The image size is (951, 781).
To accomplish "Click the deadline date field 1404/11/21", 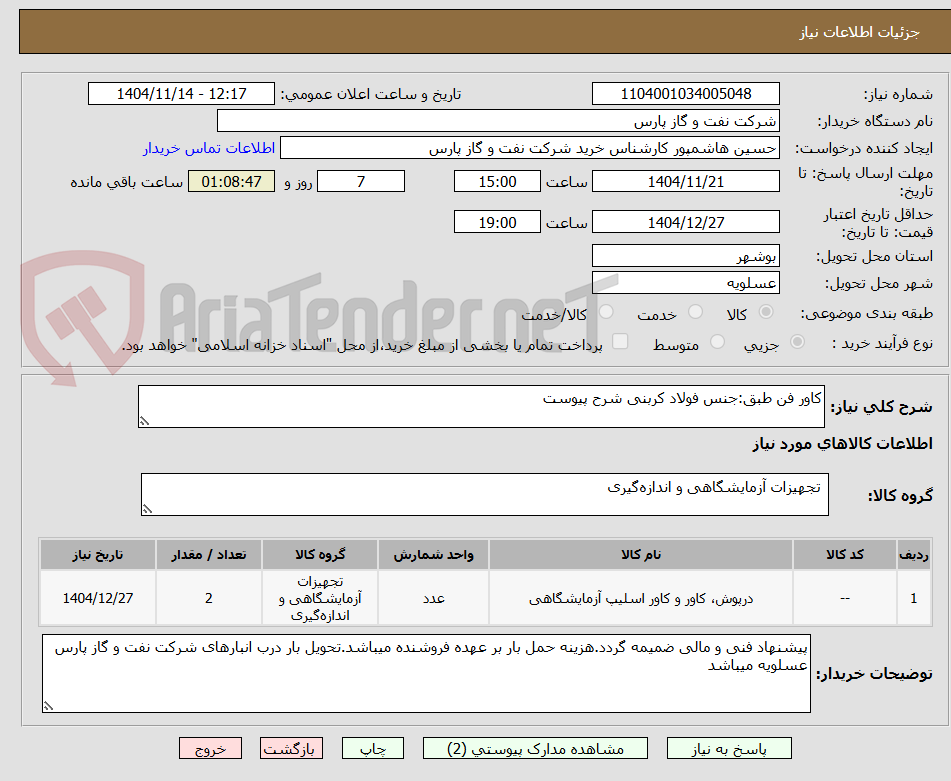I will (685, 181).
